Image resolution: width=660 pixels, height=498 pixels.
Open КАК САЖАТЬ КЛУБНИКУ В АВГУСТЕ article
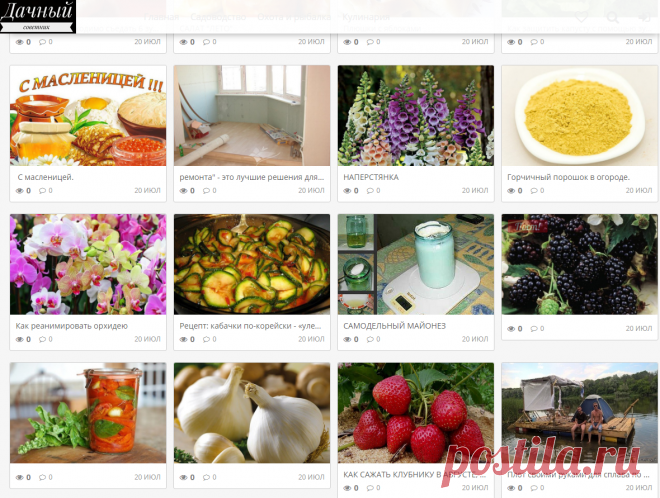click(415, 474)
